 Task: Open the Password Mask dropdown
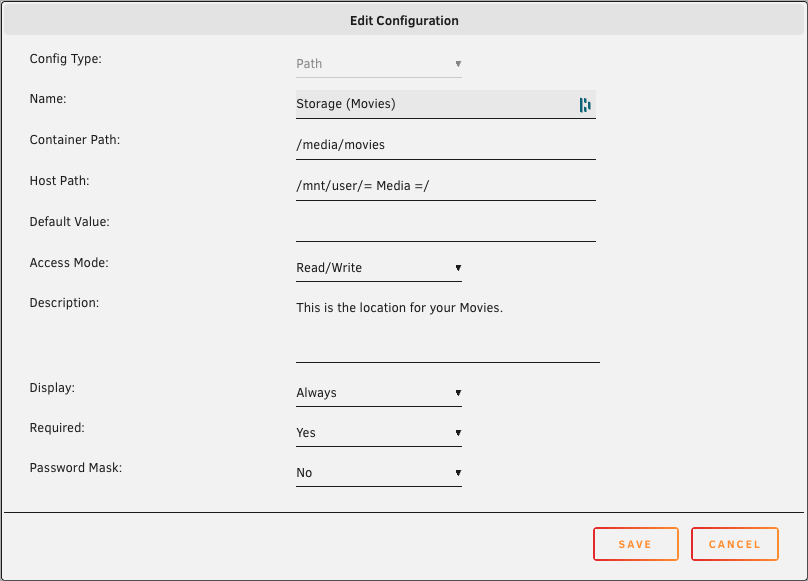pyautogui.click(x=379, y=473)
